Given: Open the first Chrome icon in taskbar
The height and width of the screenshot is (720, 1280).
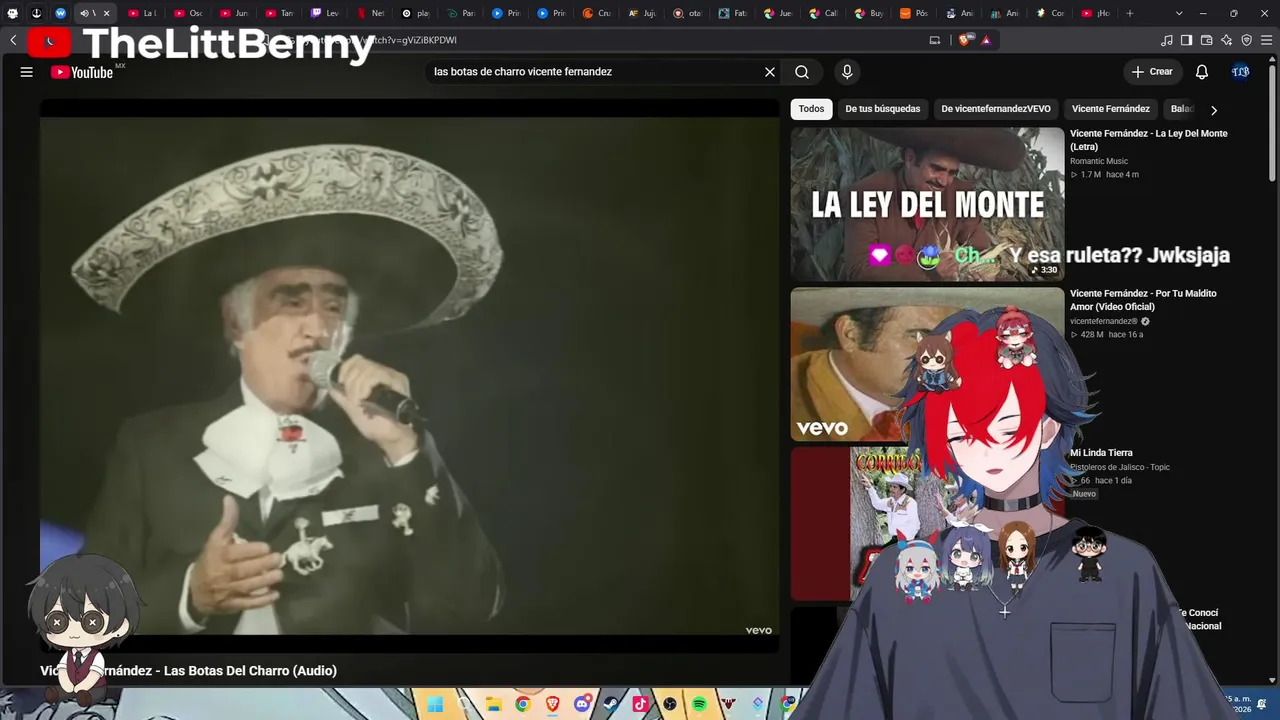Looking at the screenshot, I should coord(523,705).
